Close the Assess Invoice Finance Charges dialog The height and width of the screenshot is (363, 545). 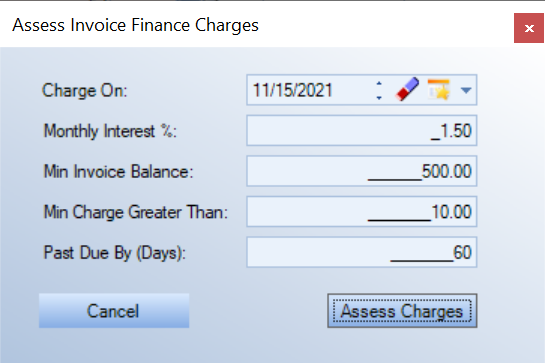click(x=529, y=28)
